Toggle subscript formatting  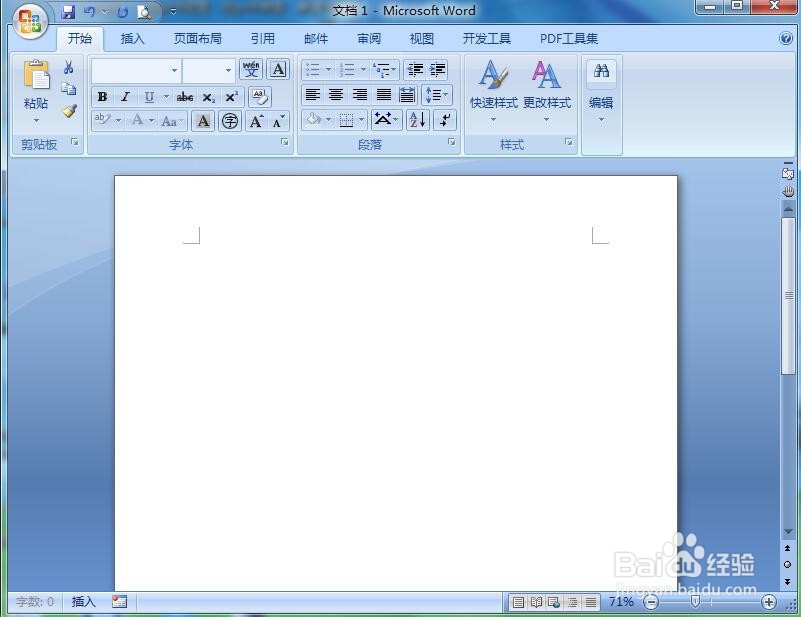pyautogui.click(x=208, y=97)
